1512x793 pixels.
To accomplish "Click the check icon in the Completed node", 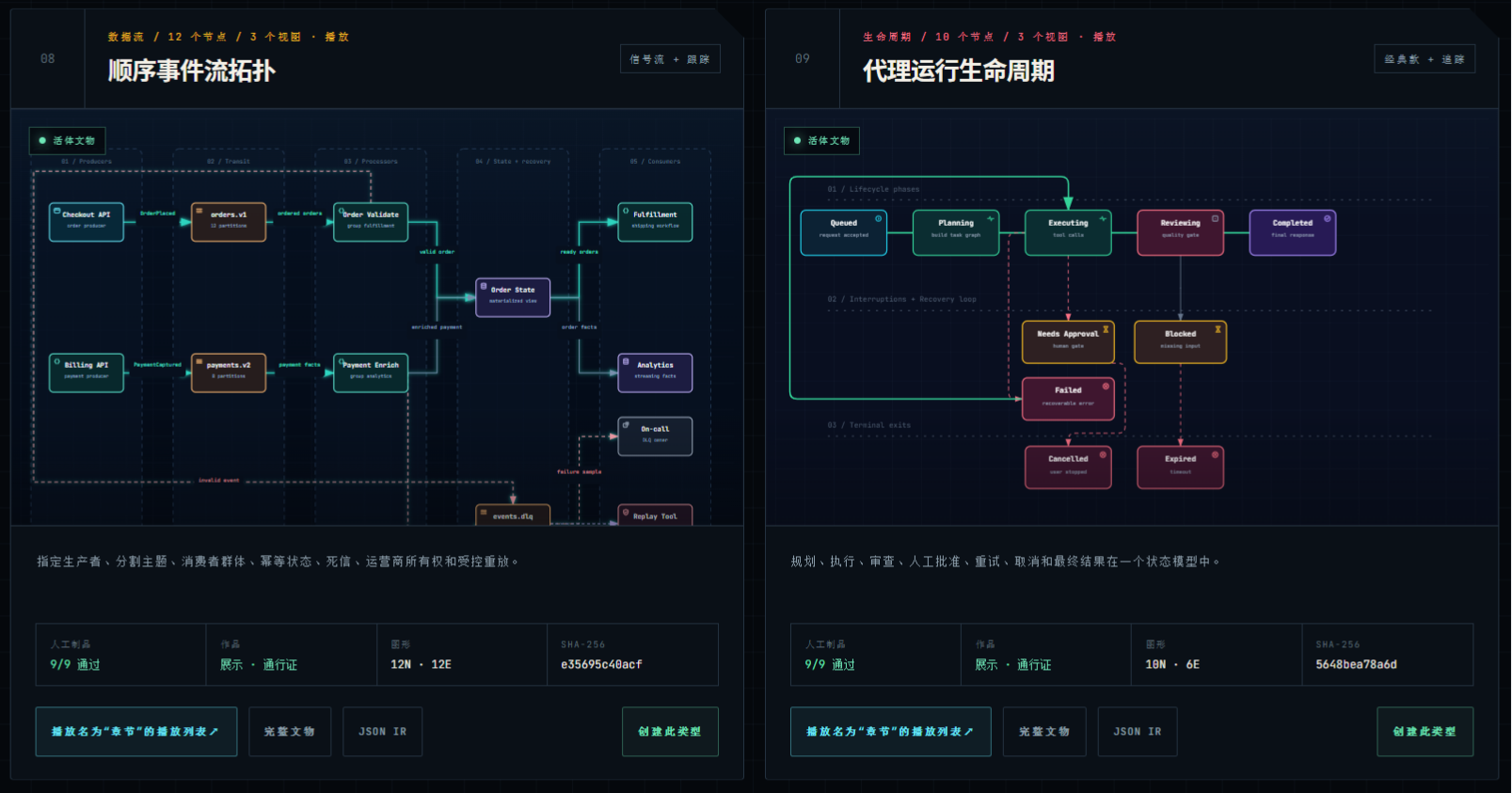I will [x=1328, y=218].
